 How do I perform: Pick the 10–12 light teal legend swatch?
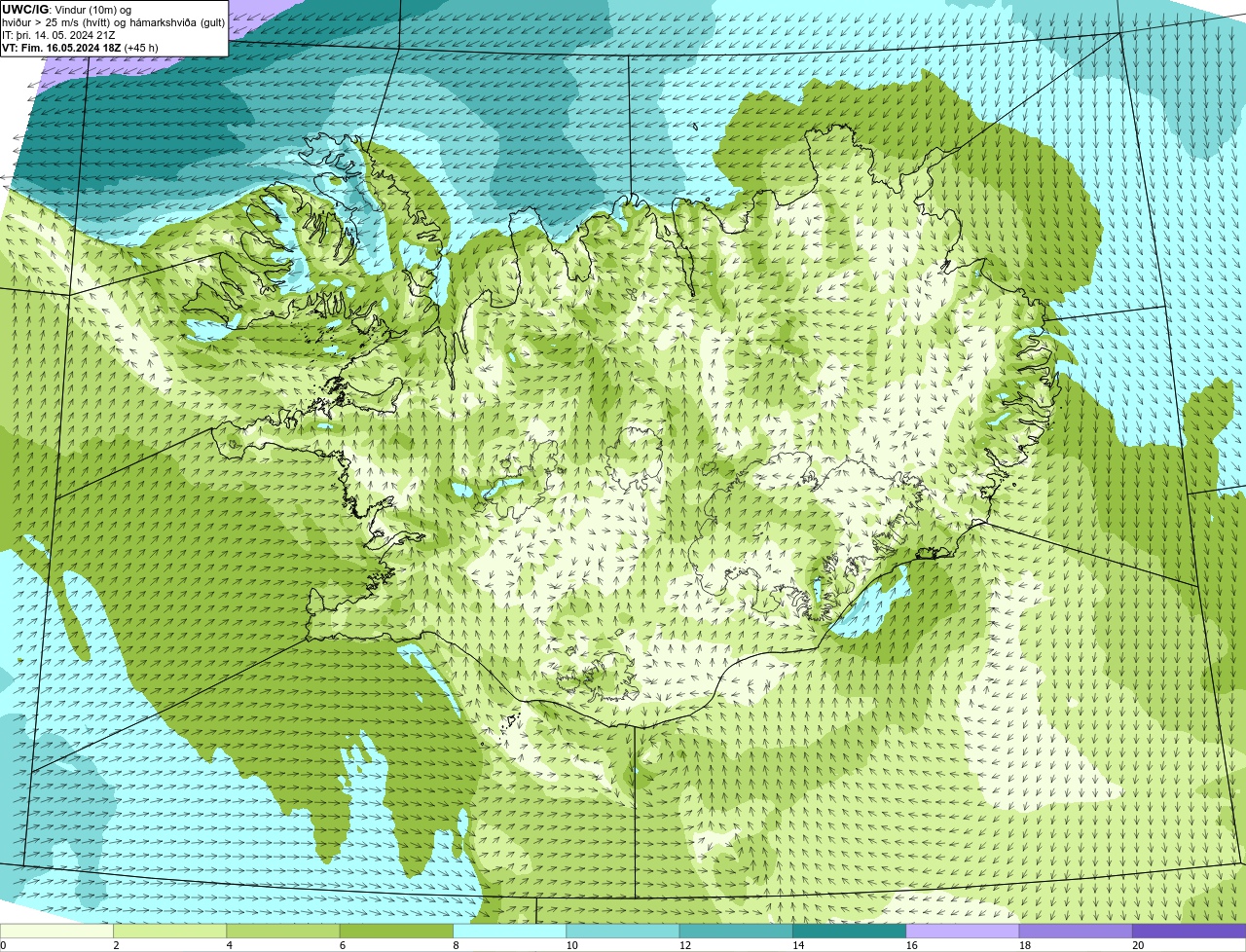click(x=623, y=931)
